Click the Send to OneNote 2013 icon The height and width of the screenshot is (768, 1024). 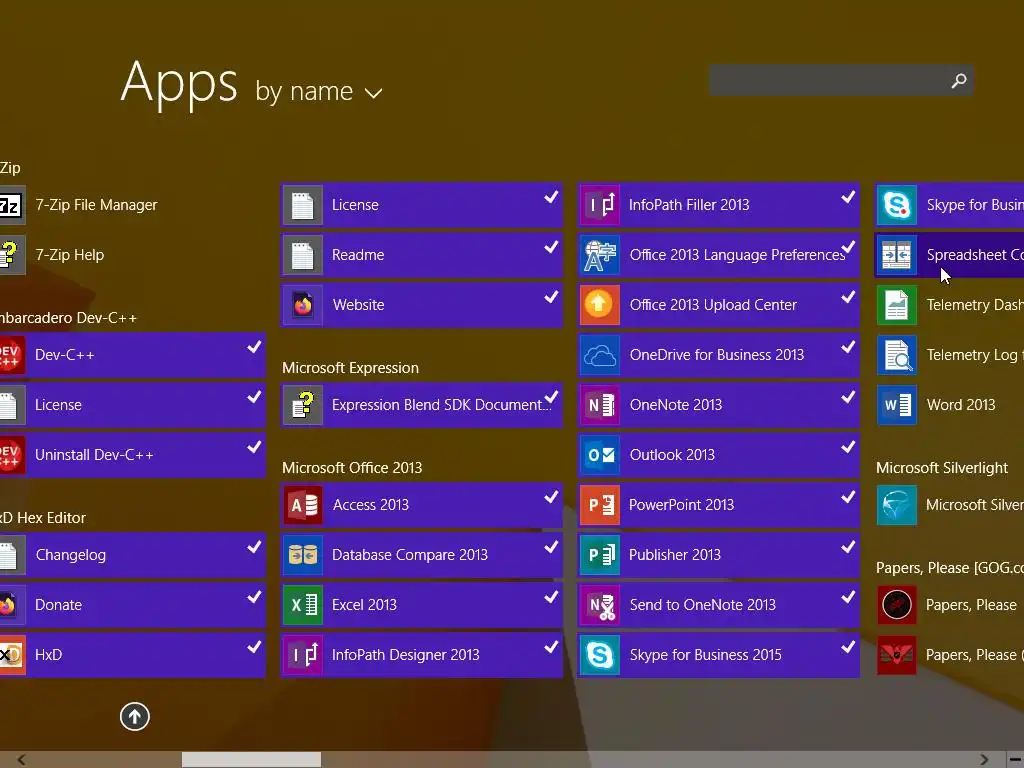tap(600, 605)
